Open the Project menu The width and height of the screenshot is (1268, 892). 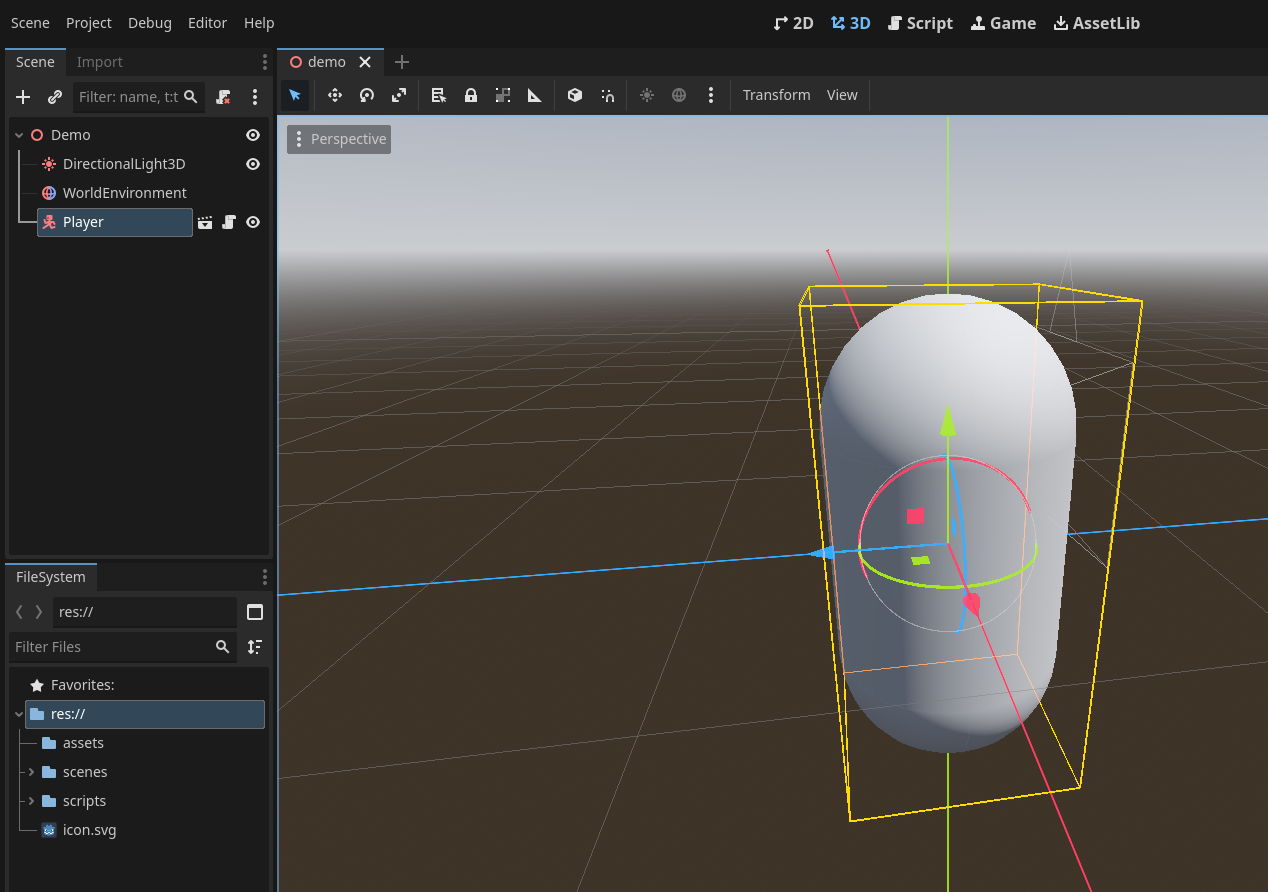click(x=89, y=23)
